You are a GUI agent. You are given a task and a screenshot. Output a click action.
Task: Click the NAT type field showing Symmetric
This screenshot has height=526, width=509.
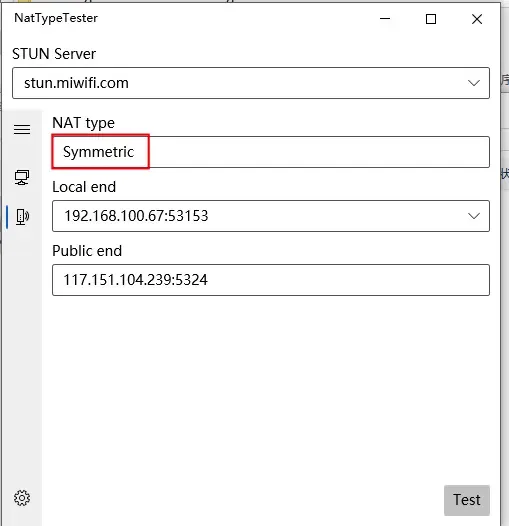(271, 152)
